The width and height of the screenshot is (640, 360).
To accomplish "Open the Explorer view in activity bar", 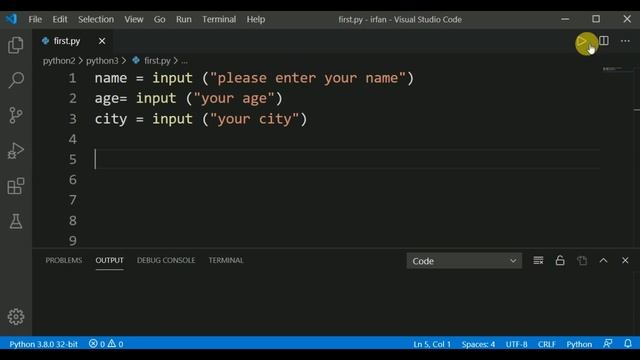I will [16, 45].
